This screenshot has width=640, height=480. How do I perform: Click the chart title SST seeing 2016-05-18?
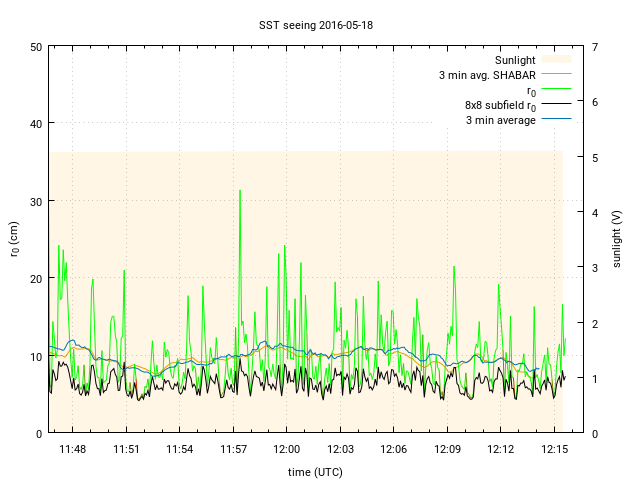click(x=319, y=24)
